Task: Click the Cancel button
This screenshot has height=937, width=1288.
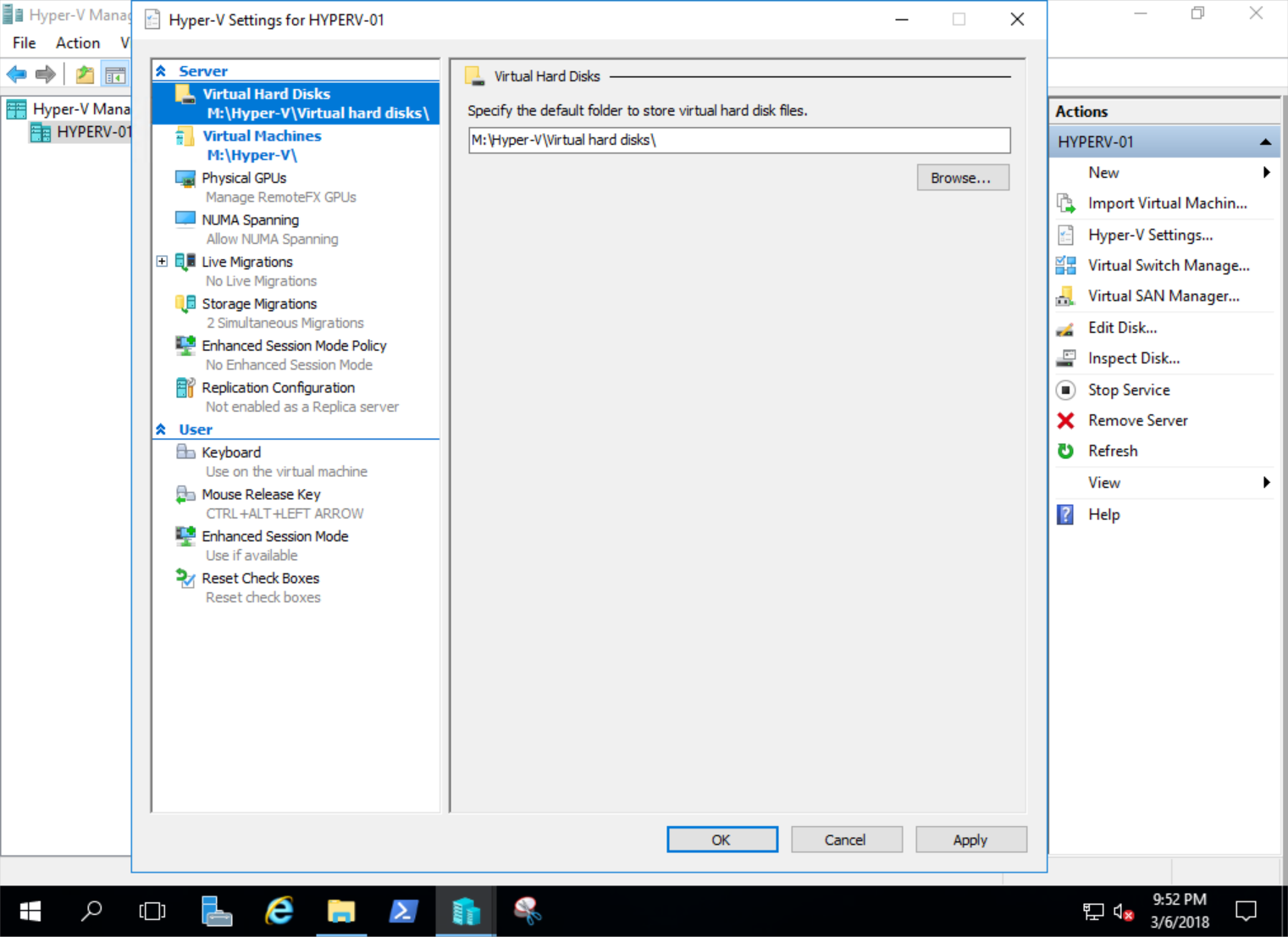Action: click(846, 840)
